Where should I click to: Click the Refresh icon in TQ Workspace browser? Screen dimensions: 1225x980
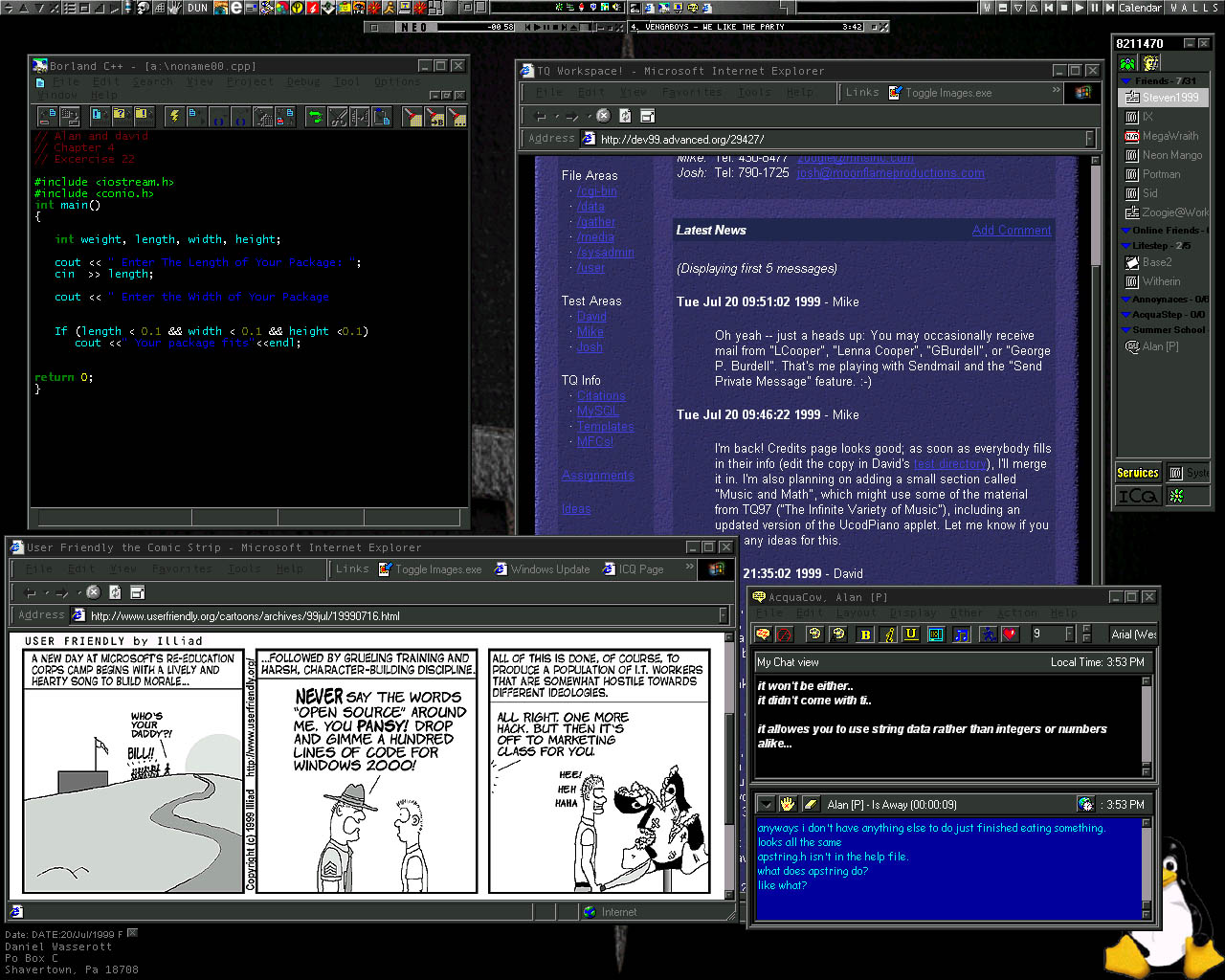625,116
